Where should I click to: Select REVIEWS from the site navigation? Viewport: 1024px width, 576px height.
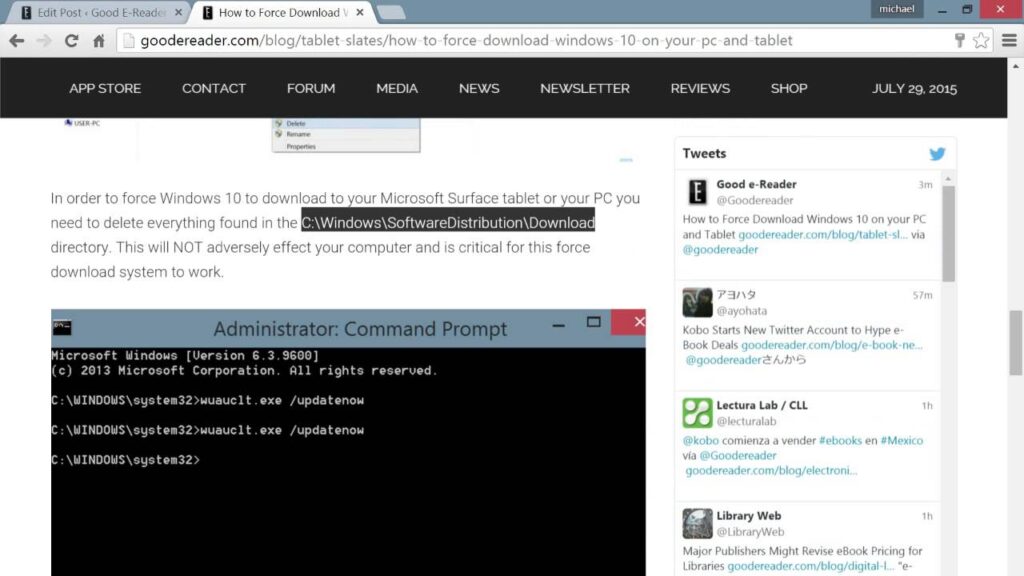coord(699,88)
